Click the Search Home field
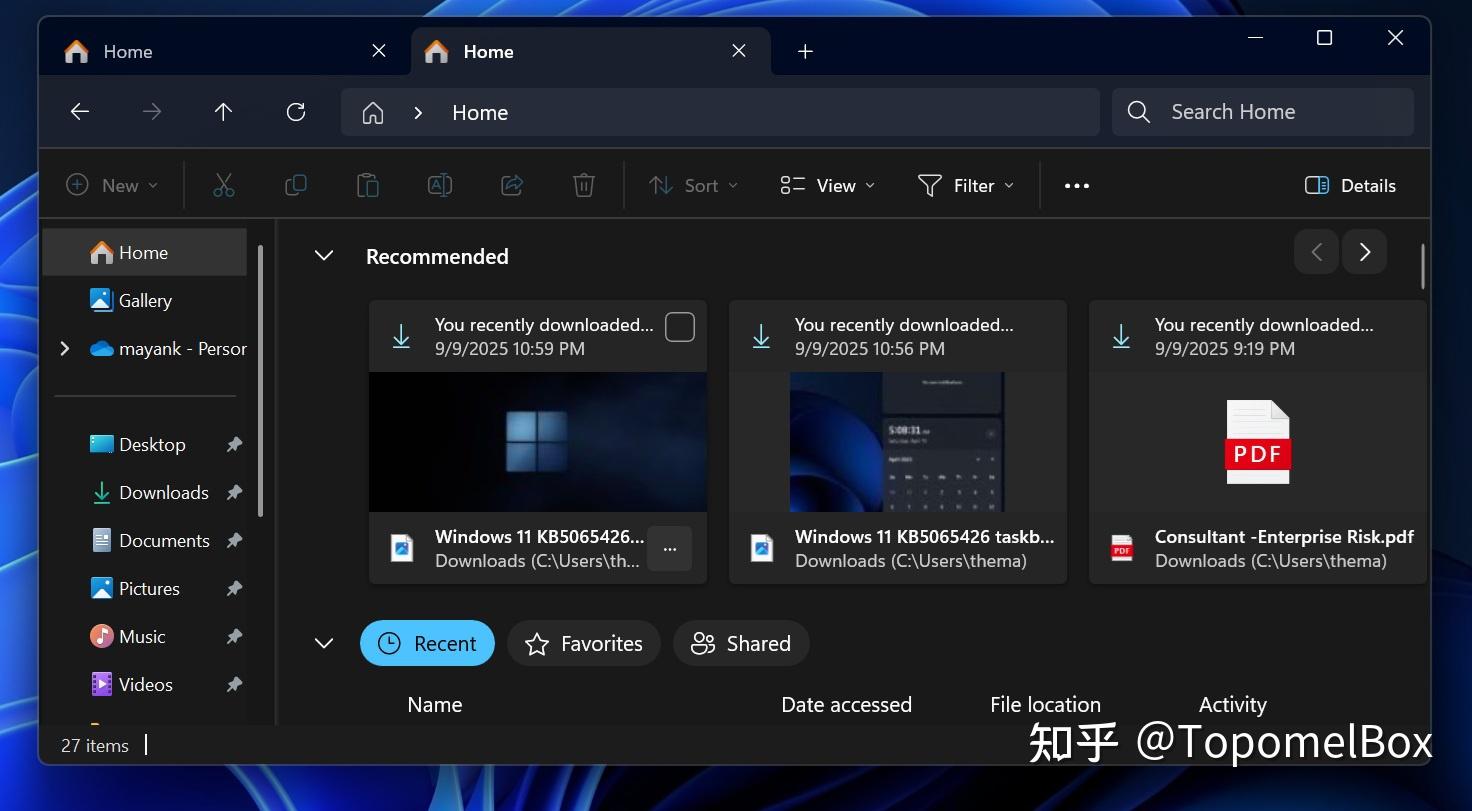 (1263, 112)
